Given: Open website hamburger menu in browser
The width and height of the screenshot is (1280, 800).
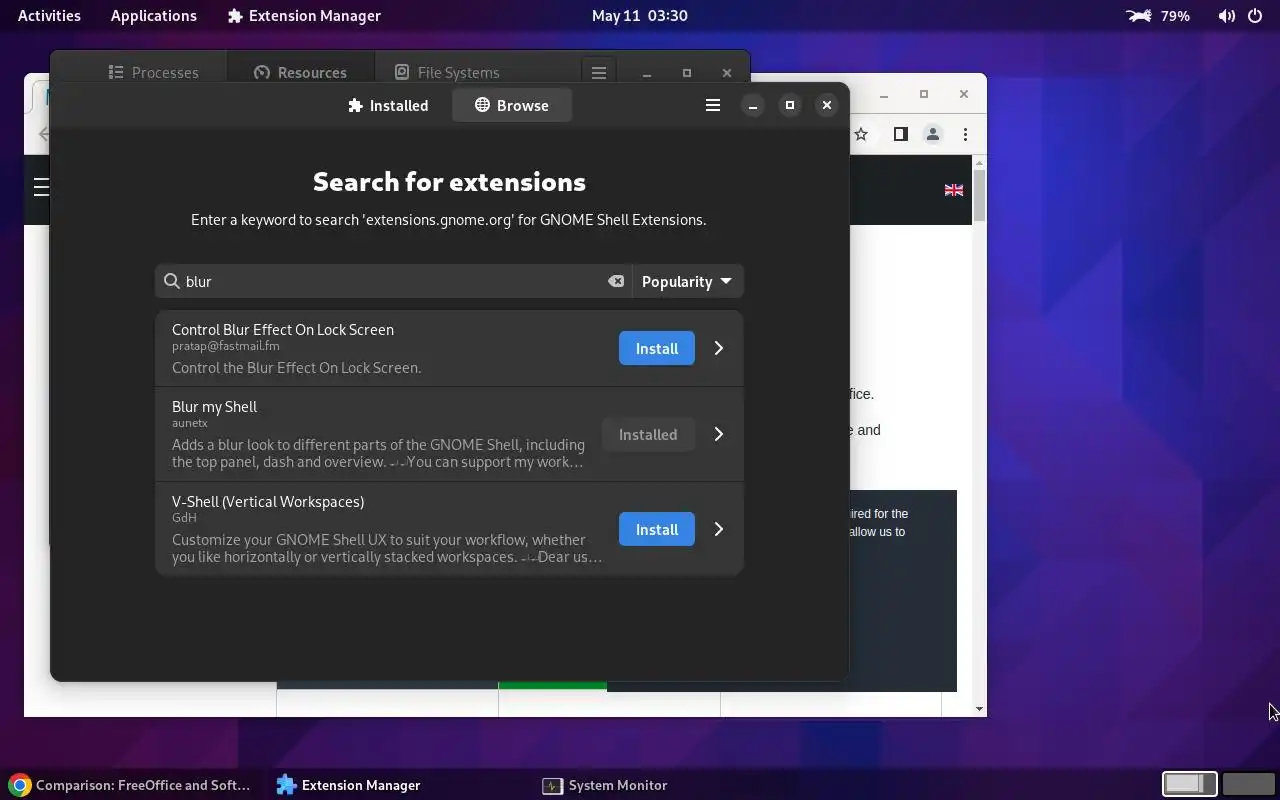Looking at the screenshot, I should point(40,187).
